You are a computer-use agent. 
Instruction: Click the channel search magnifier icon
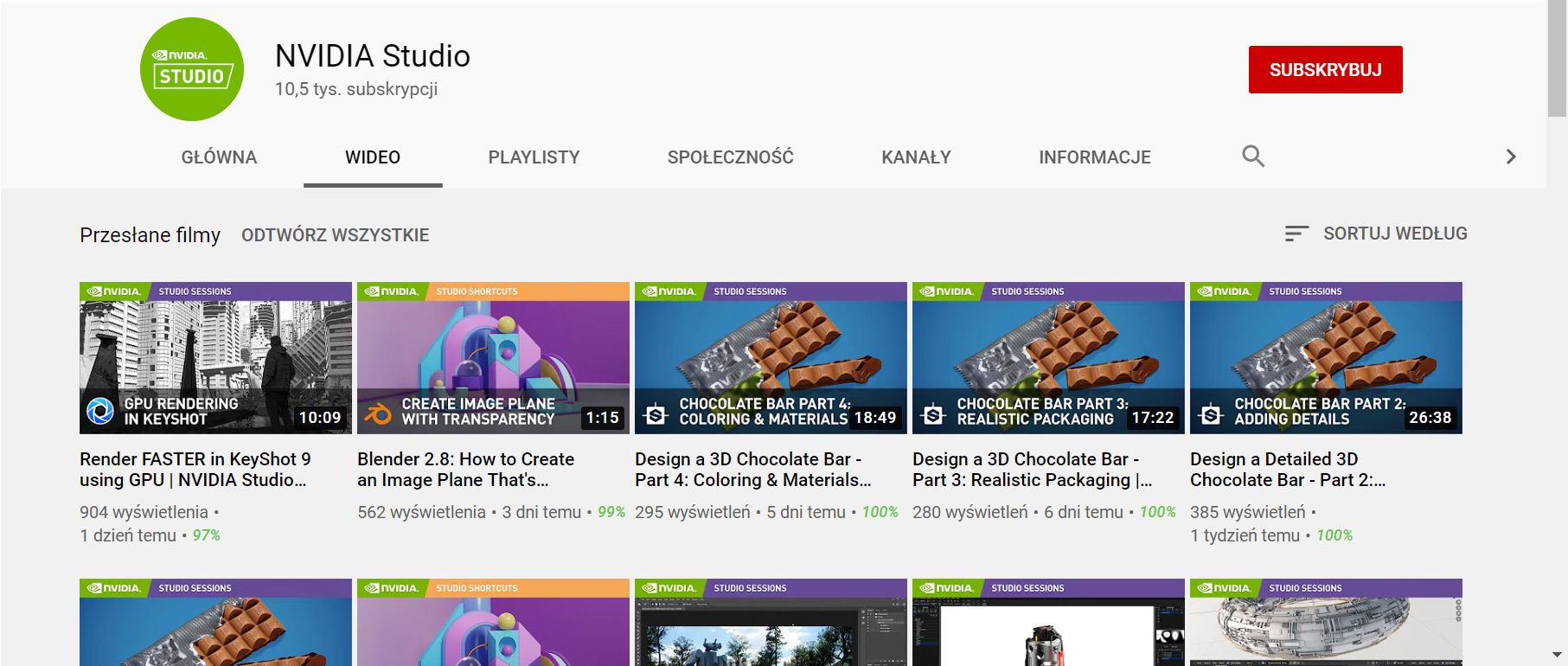pos(1253,157)
